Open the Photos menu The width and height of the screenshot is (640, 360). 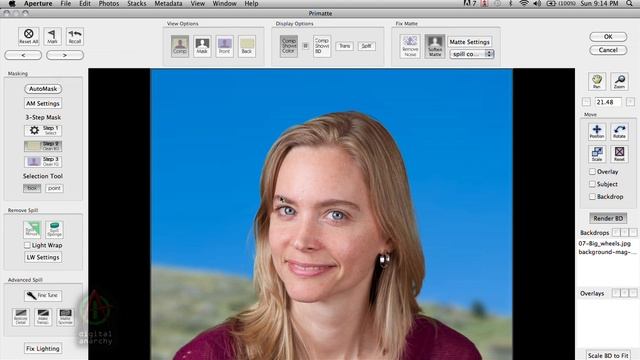point(109,4)
